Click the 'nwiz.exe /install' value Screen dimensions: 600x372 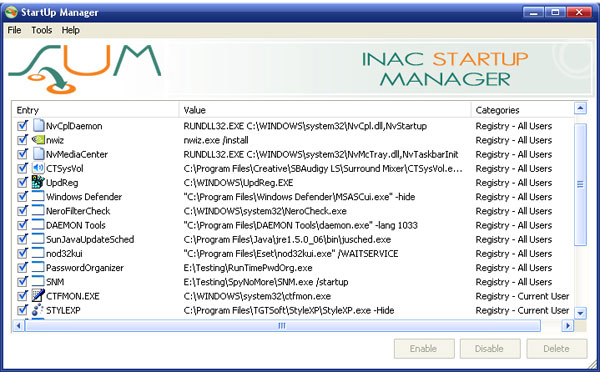tap(216, 140)
